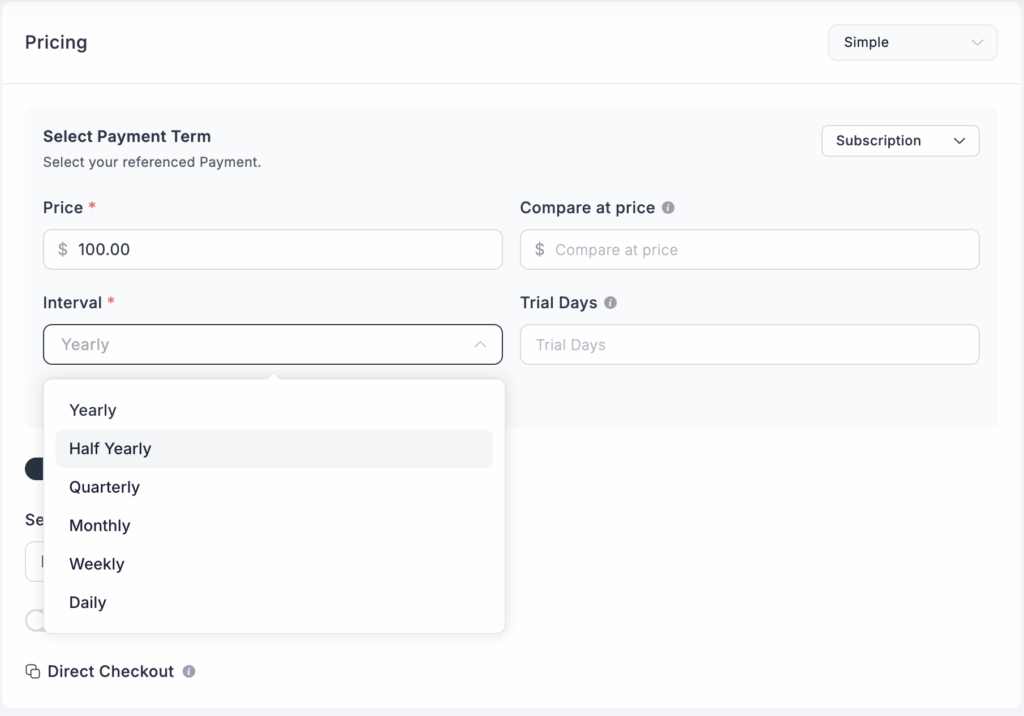The image size is (1024, 716).
Task: Click the Compare at price info icon
Action: pos(668,208)
